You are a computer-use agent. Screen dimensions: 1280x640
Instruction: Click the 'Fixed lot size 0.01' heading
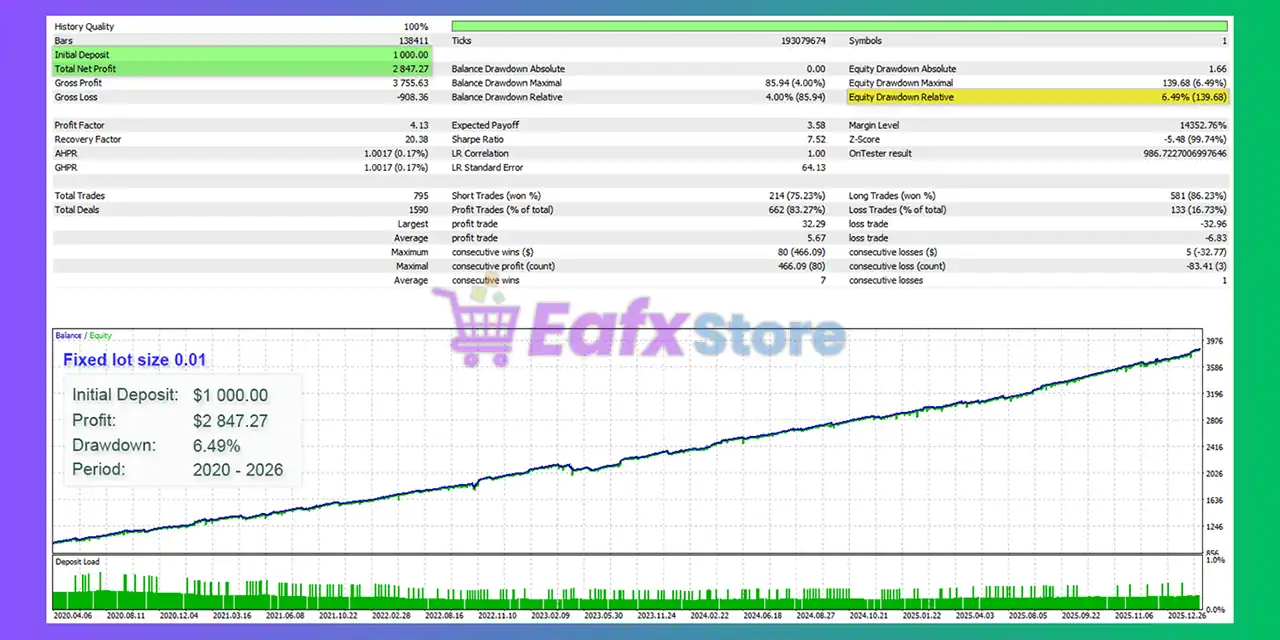click(135, 360)
